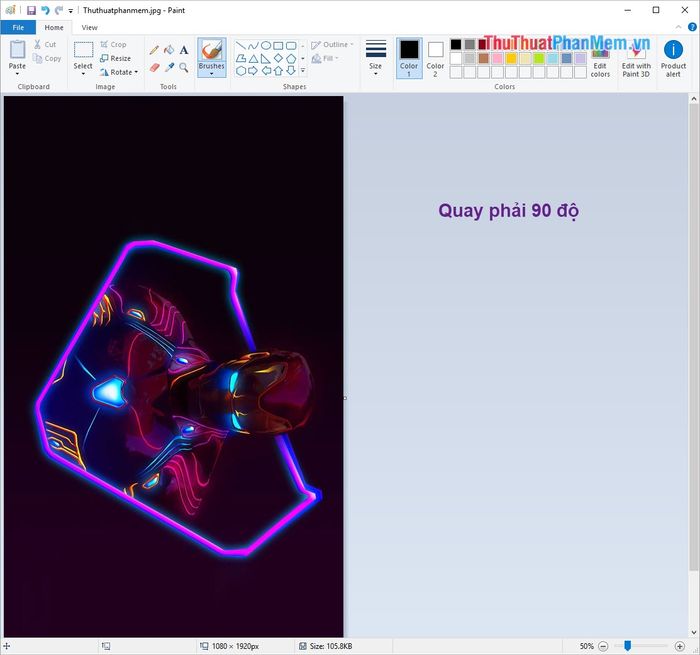700x655 pixels.
Task: Open the File menu
Action: 18,27
